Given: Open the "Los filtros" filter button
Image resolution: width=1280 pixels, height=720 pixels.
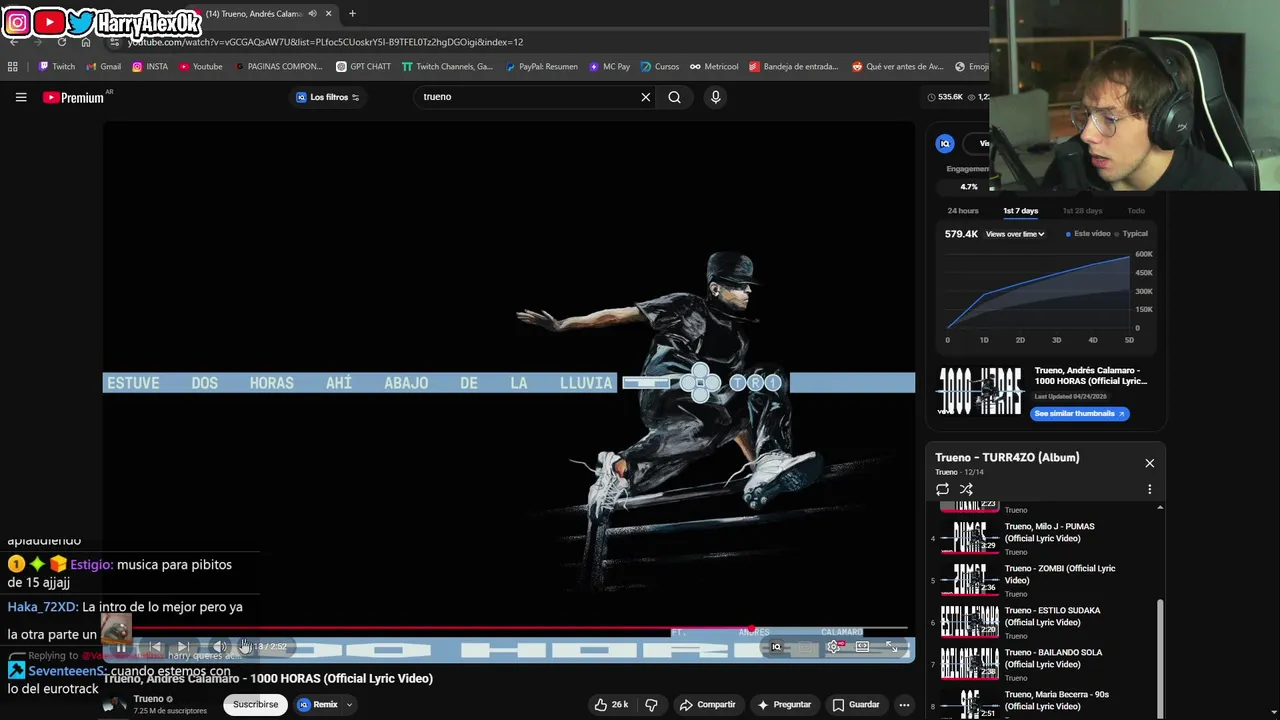Looking at the screenshot, I should click(328, 97).
